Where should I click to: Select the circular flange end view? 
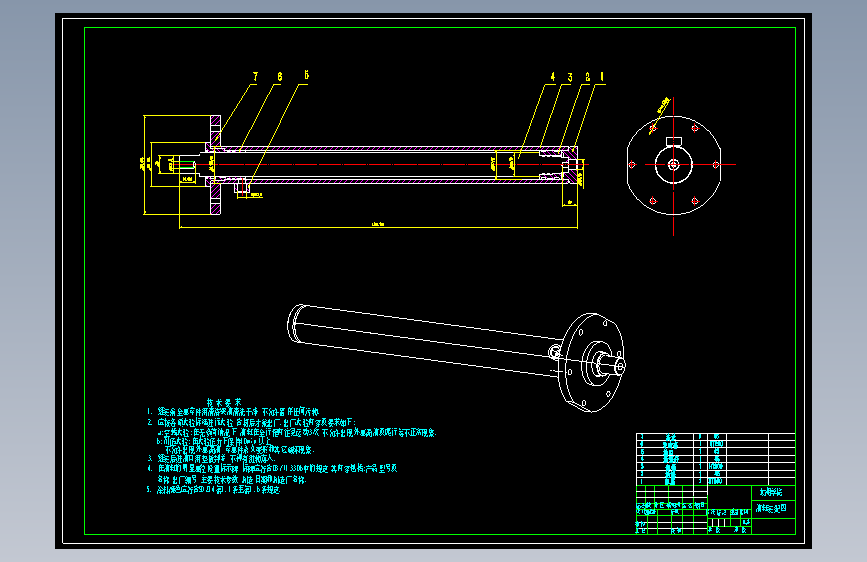point(673,165)
